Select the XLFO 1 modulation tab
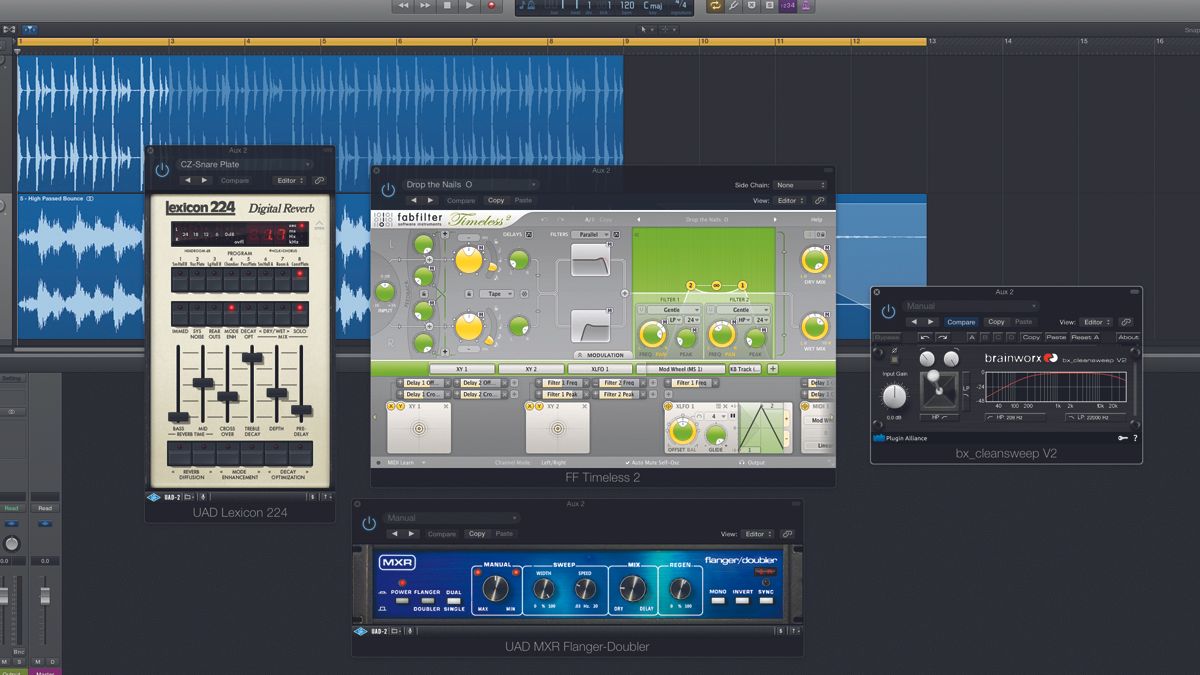This screenshot has width=1200, height=675. (x=600, y=369)
